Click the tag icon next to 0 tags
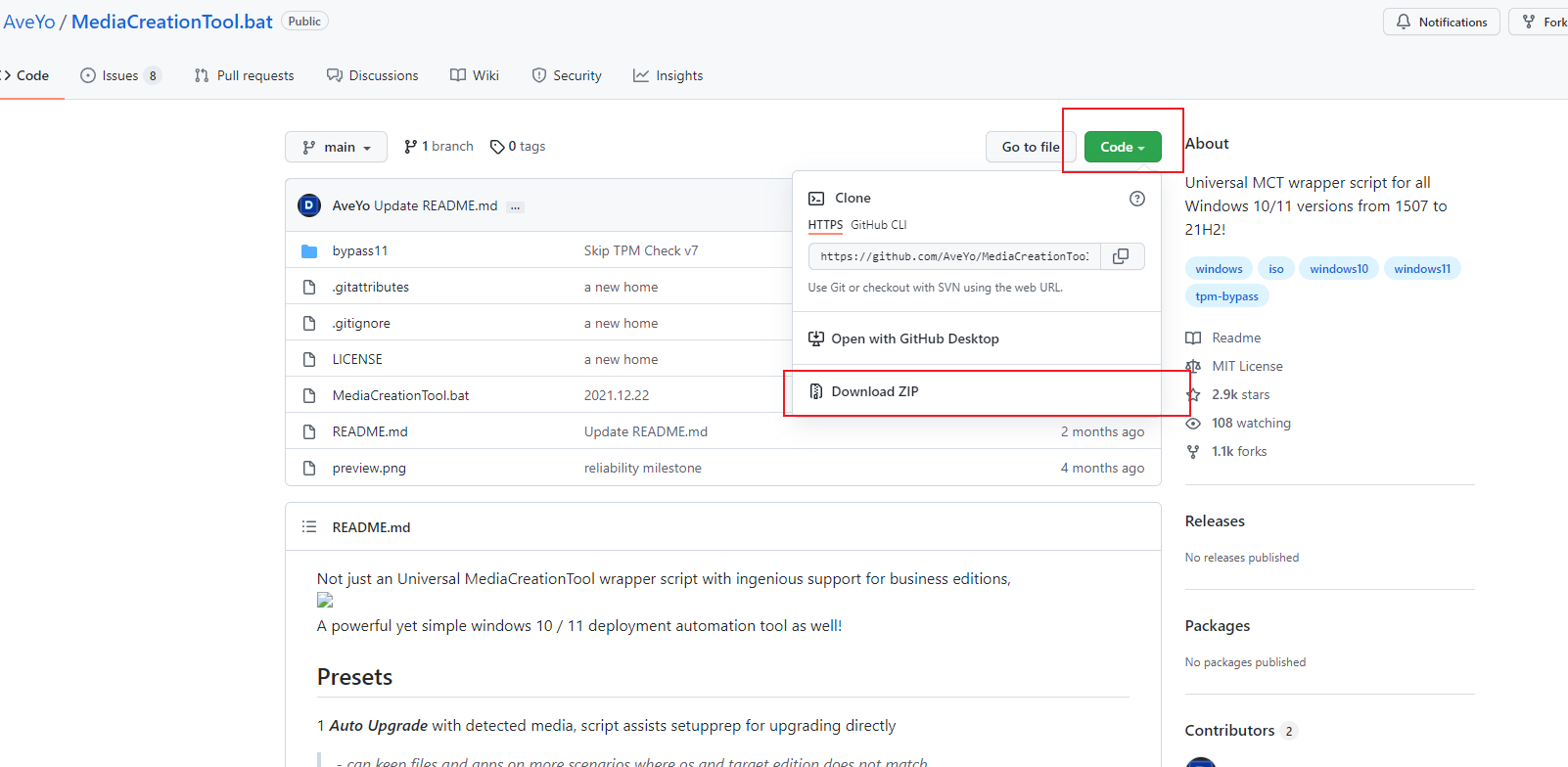This screenshot has width=1568, height=767. coord(497,147)
